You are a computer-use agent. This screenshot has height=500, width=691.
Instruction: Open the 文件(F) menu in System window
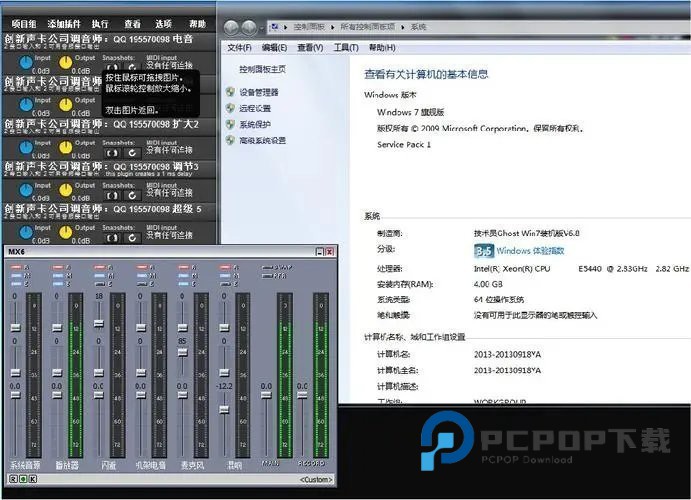coord(239,48)
